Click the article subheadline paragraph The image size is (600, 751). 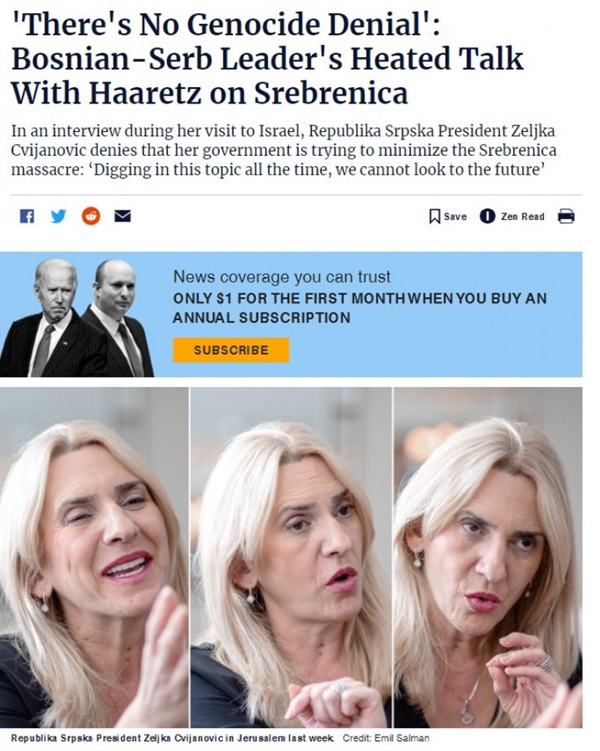pyautogui.click(x=283, y=150)
